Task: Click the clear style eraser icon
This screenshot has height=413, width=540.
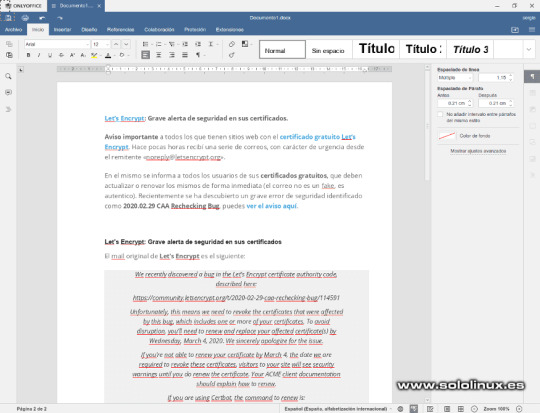Action: (x=232, y=44)
